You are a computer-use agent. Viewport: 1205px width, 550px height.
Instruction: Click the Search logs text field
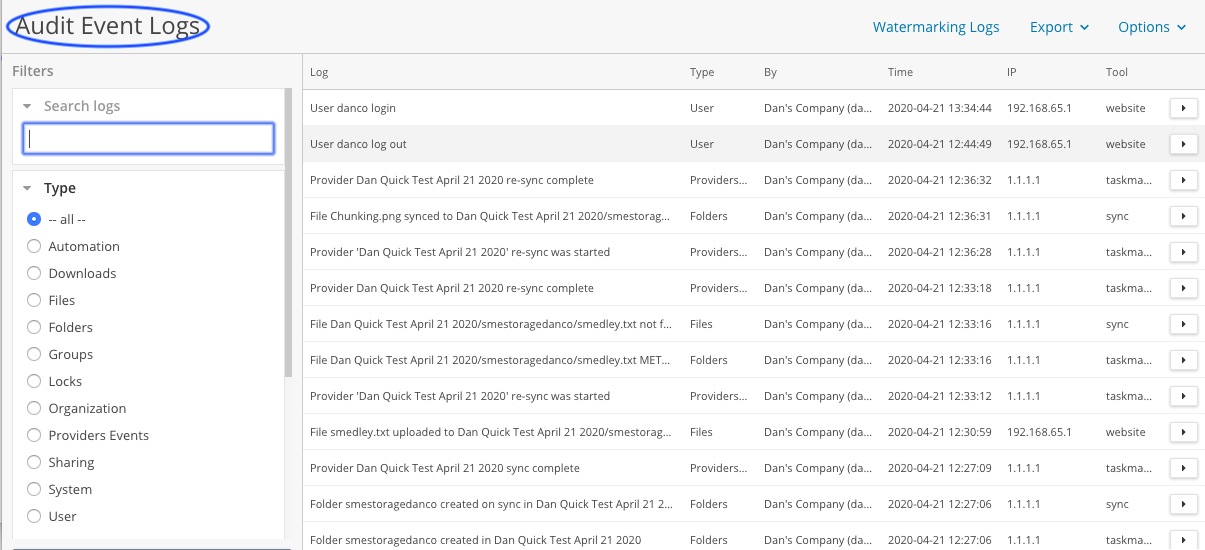tap(148, 139)
